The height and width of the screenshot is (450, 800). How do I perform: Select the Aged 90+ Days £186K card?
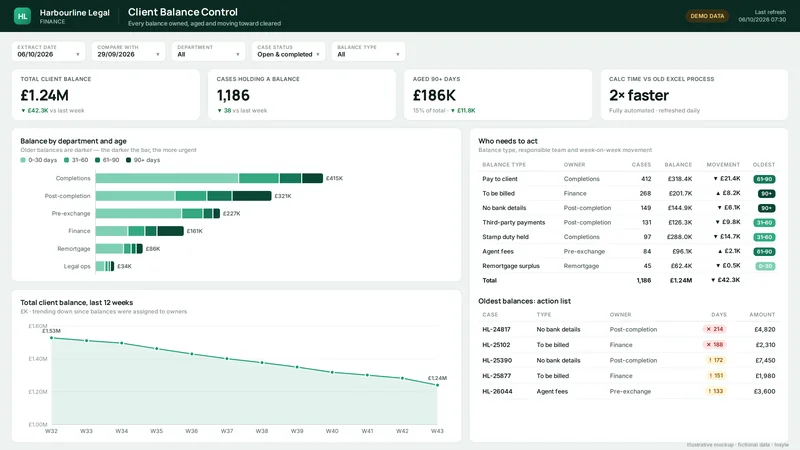[498, 95]
